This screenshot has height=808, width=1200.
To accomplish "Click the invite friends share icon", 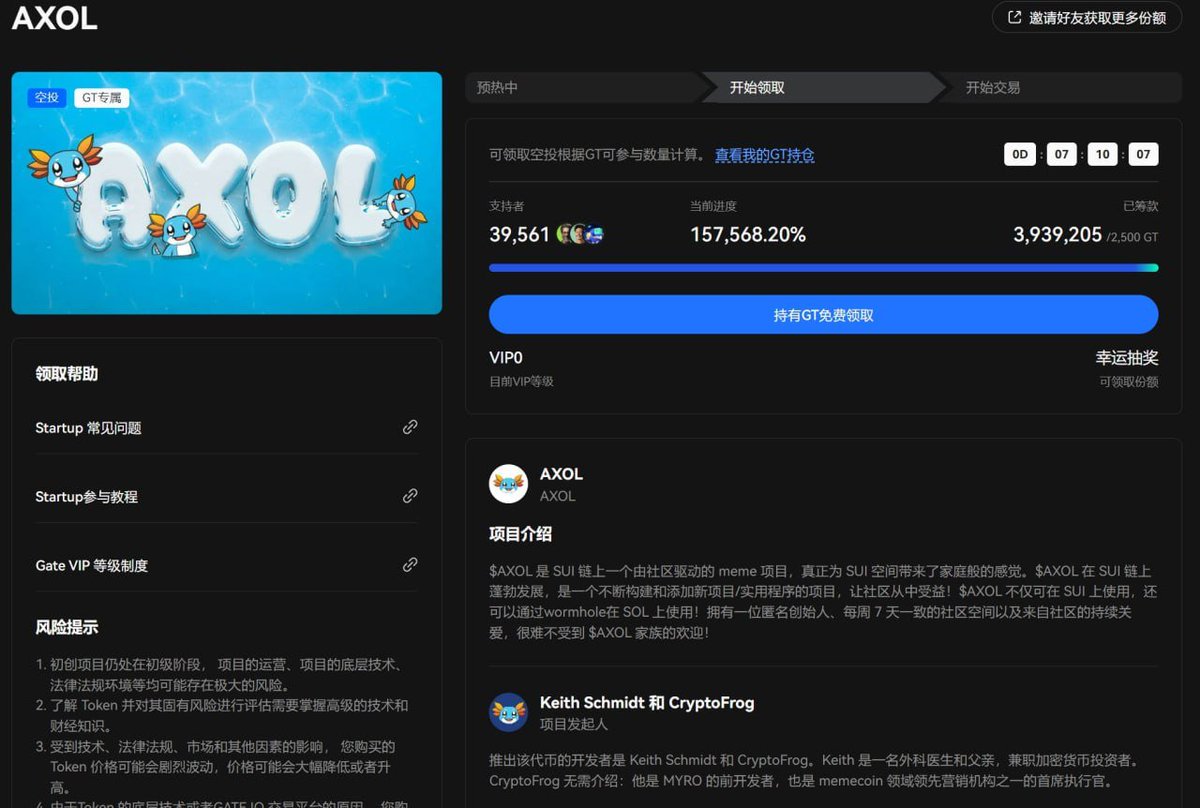I will 1015,18.
